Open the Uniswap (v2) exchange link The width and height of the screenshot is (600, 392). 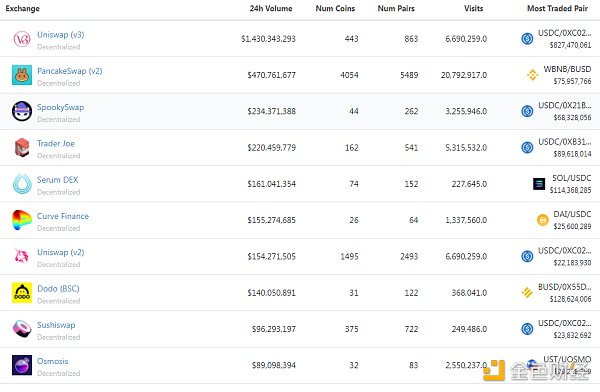pos(60,252)
